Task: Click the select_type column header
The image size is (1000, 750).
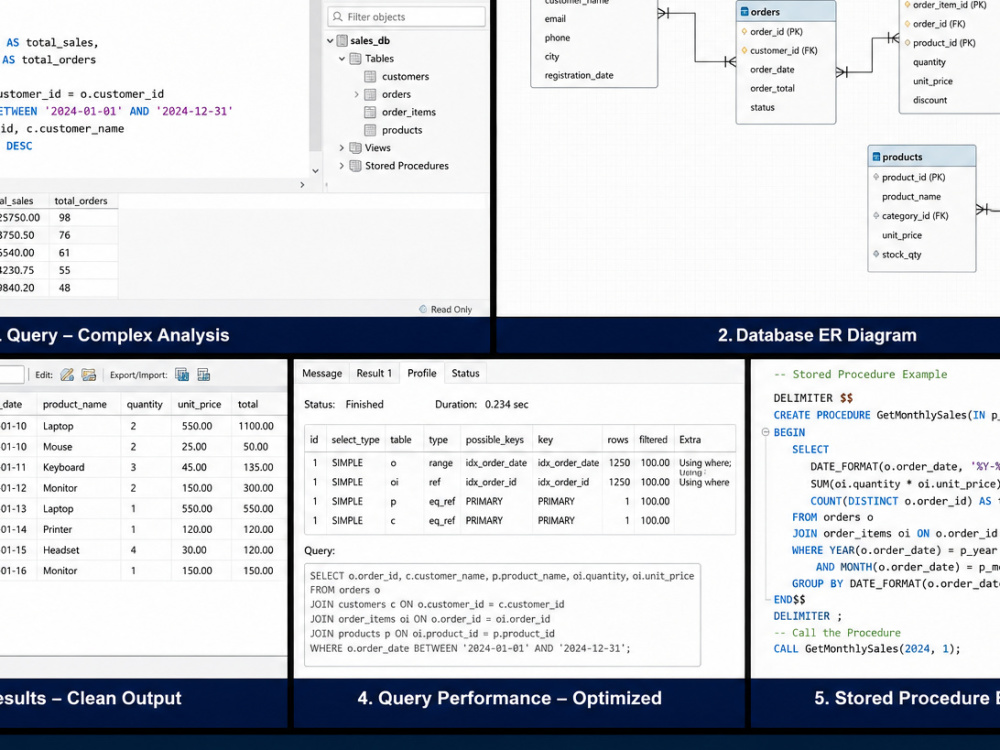Action: [355, 439]
